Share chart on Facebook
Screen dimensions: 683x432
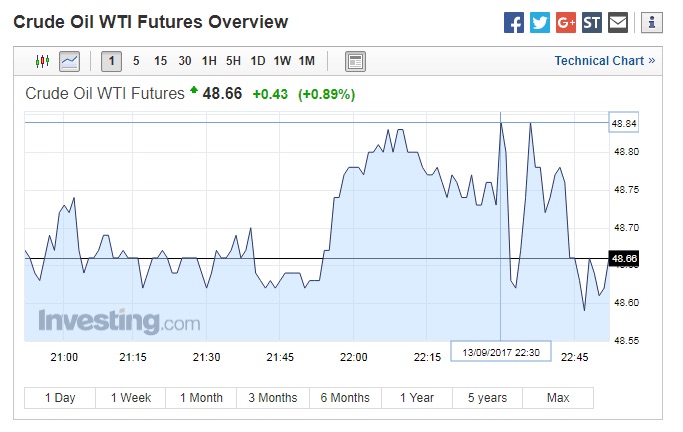coord(513,22)
